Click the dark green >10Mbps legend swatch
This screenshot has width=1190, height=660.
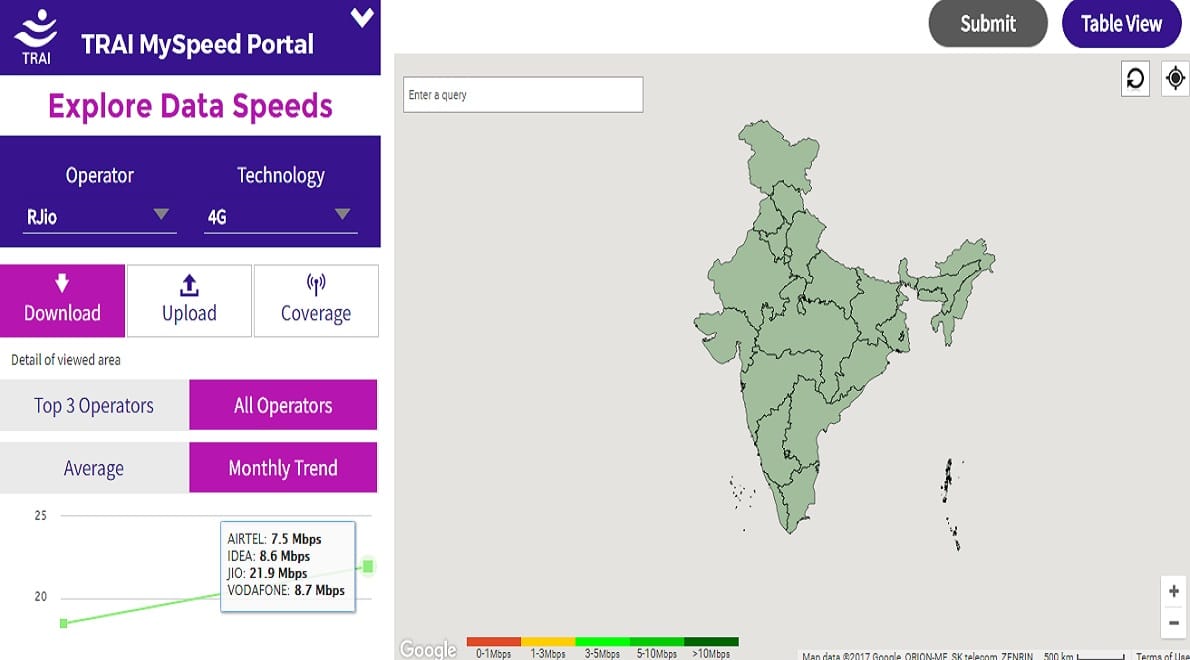coord(711,642)
